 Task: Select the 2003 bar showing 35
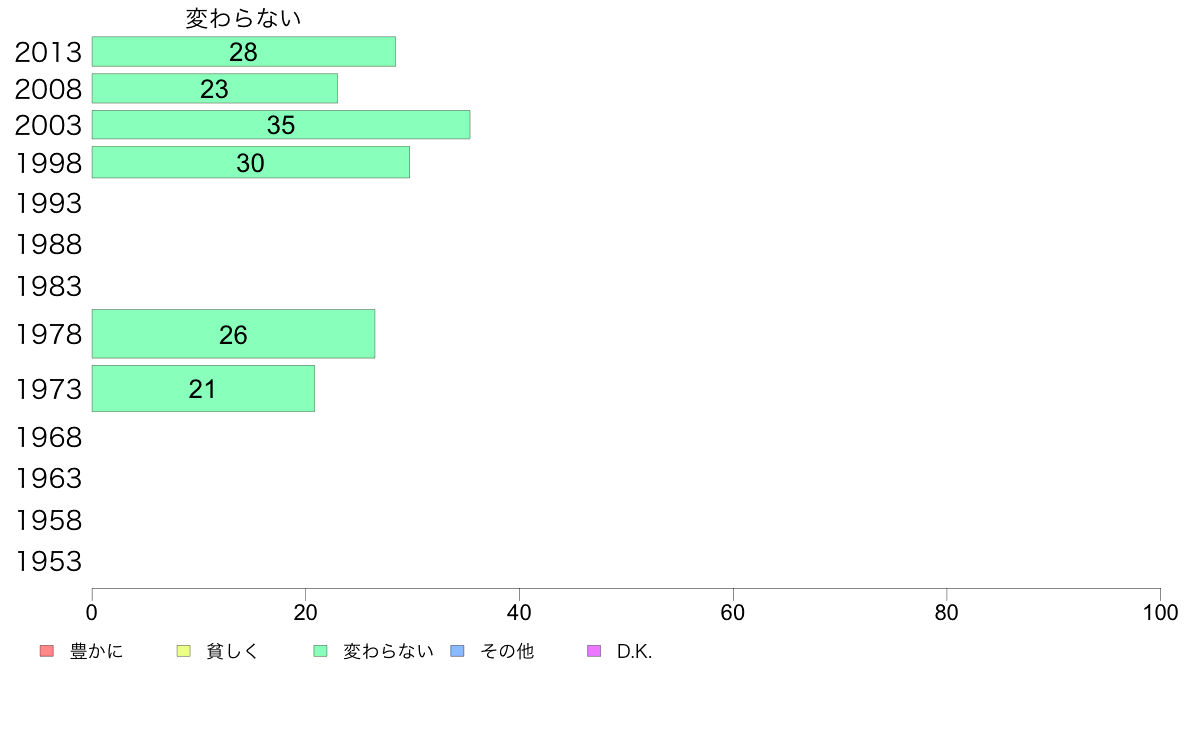point(281,125)
